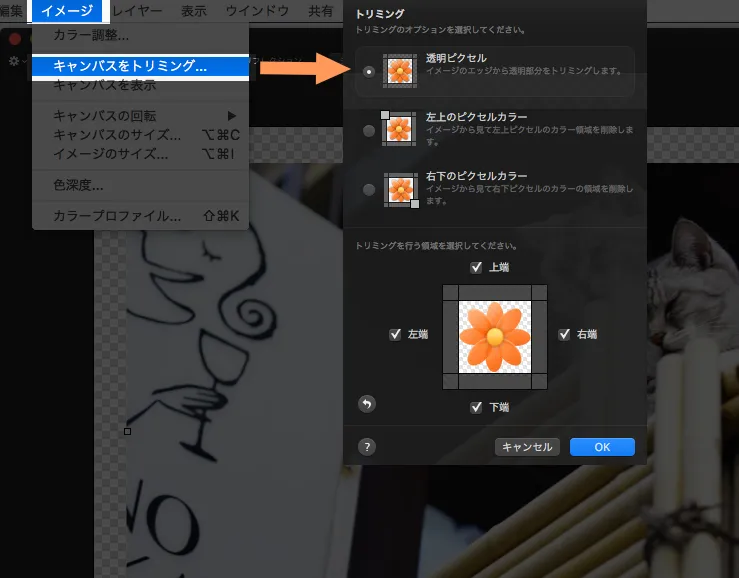This screenshot has width=739, height=578.
Task: Open help with the question mark button
Action: point(367,446)
